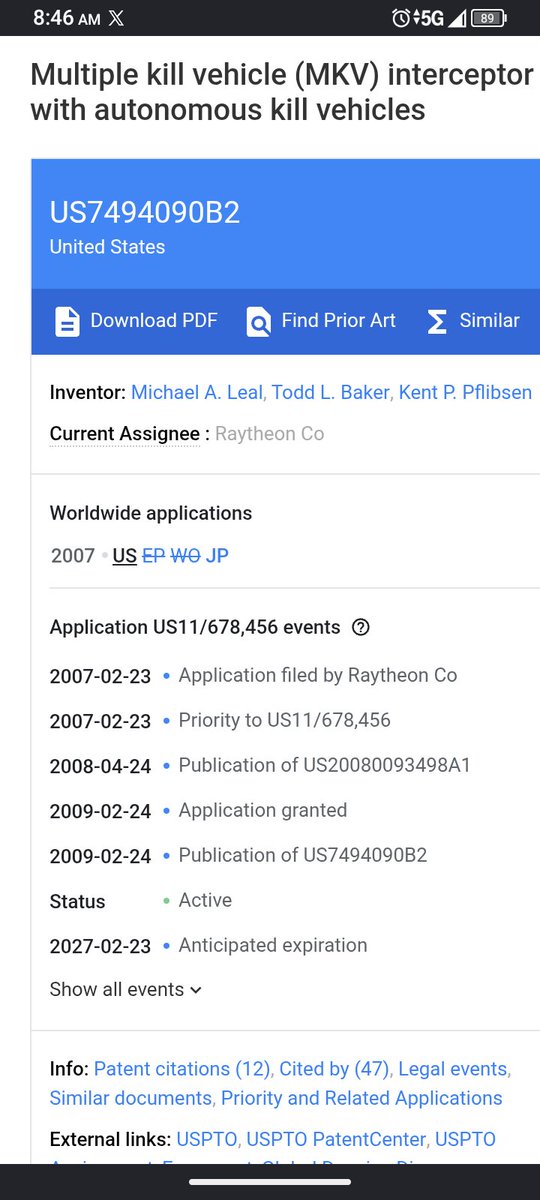Expand Show all events
The width and height of the screenshot is (540, 1200).
pos(126,990)
